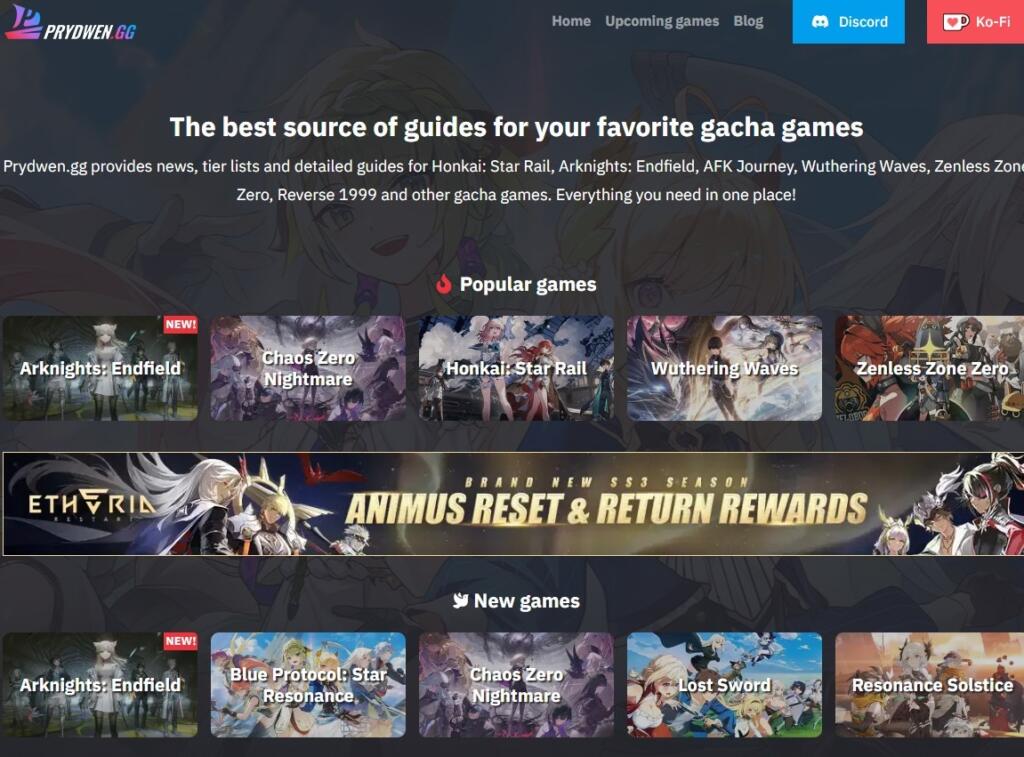The image size is (1024, 757).
Task: Click the Etheria Animus Reset banner
Action: (513, 504)
